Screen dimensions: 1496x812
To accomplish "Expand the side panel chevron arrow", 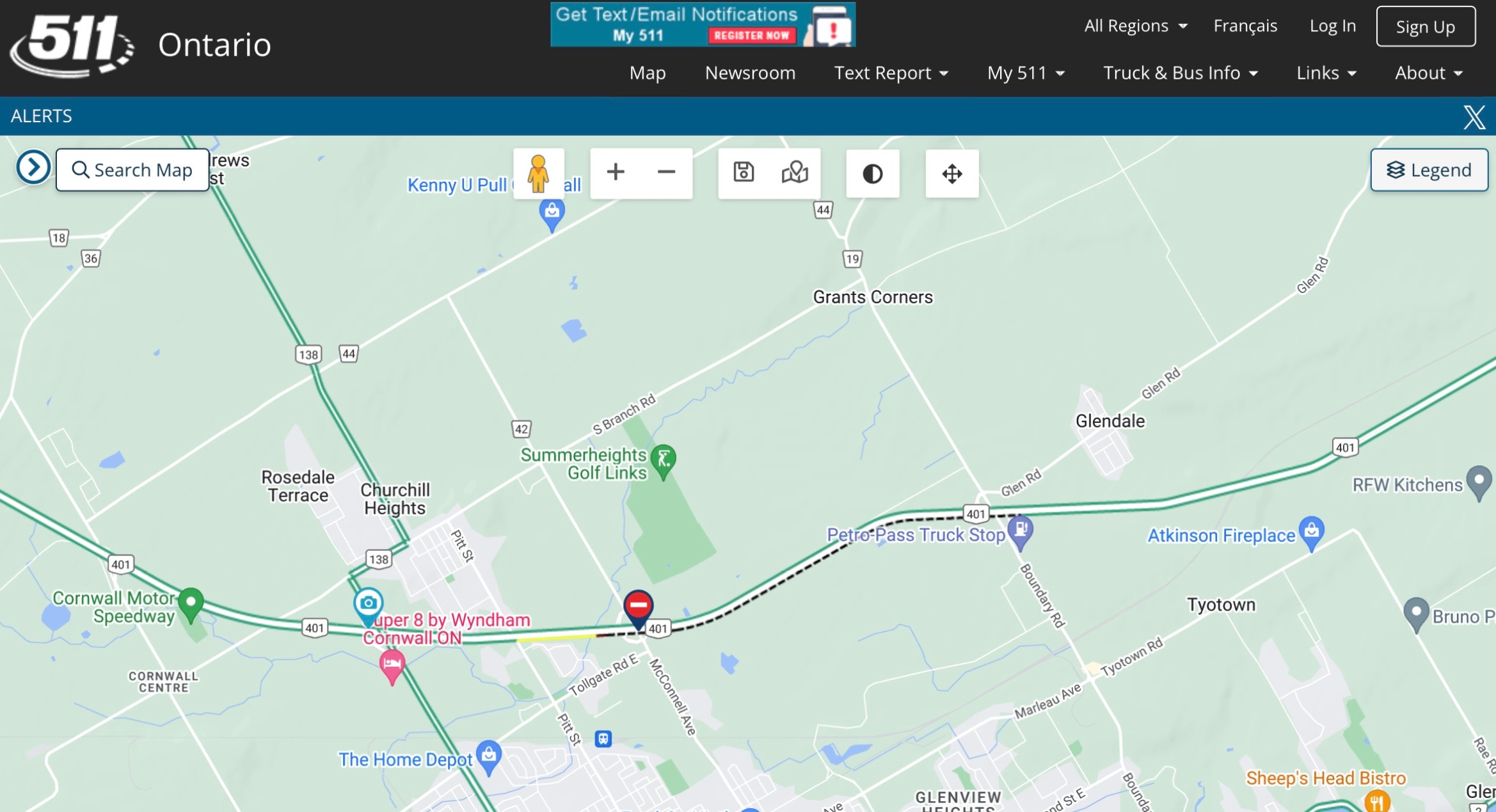I will tap(33, 168).
